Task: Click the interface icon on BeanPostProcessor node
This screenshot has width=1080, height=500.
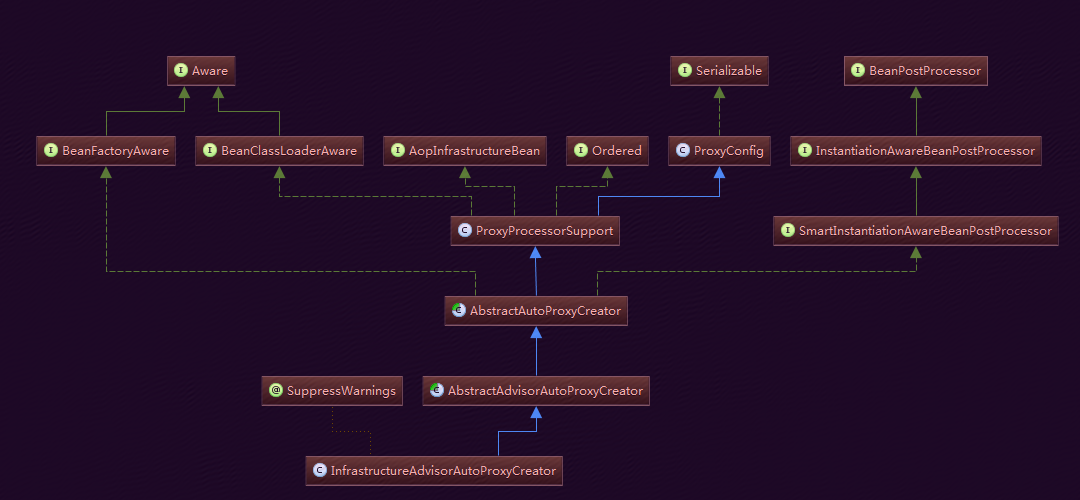Action: 858,71
